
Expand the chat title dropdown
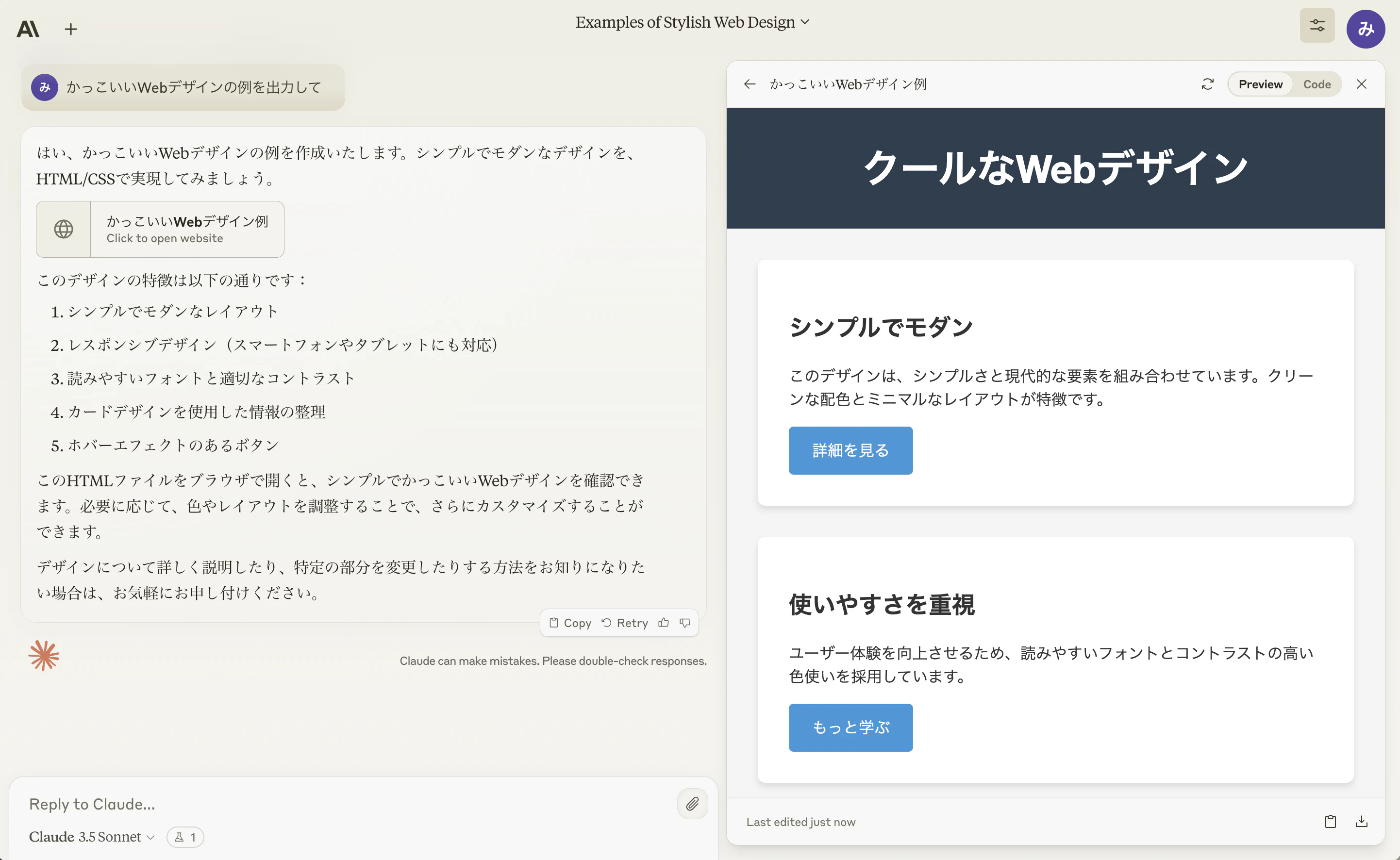[692, 22]
